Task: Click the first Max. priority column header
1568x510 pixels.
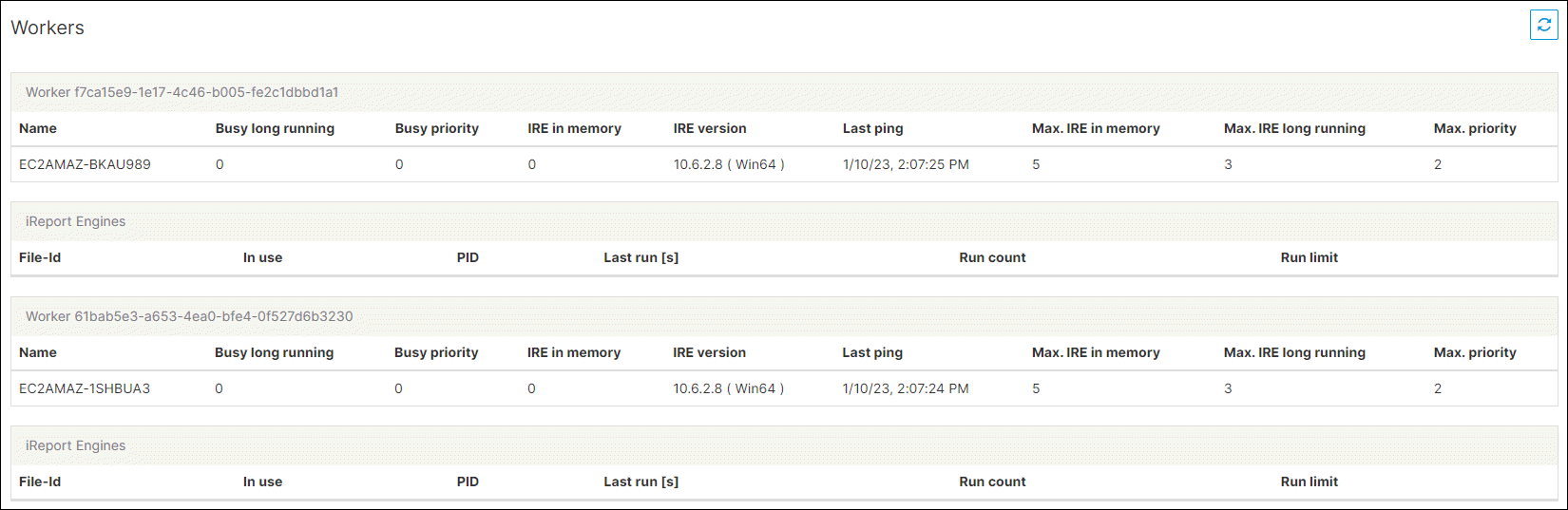Action: pyautogui.click(x=1475, y=128)
